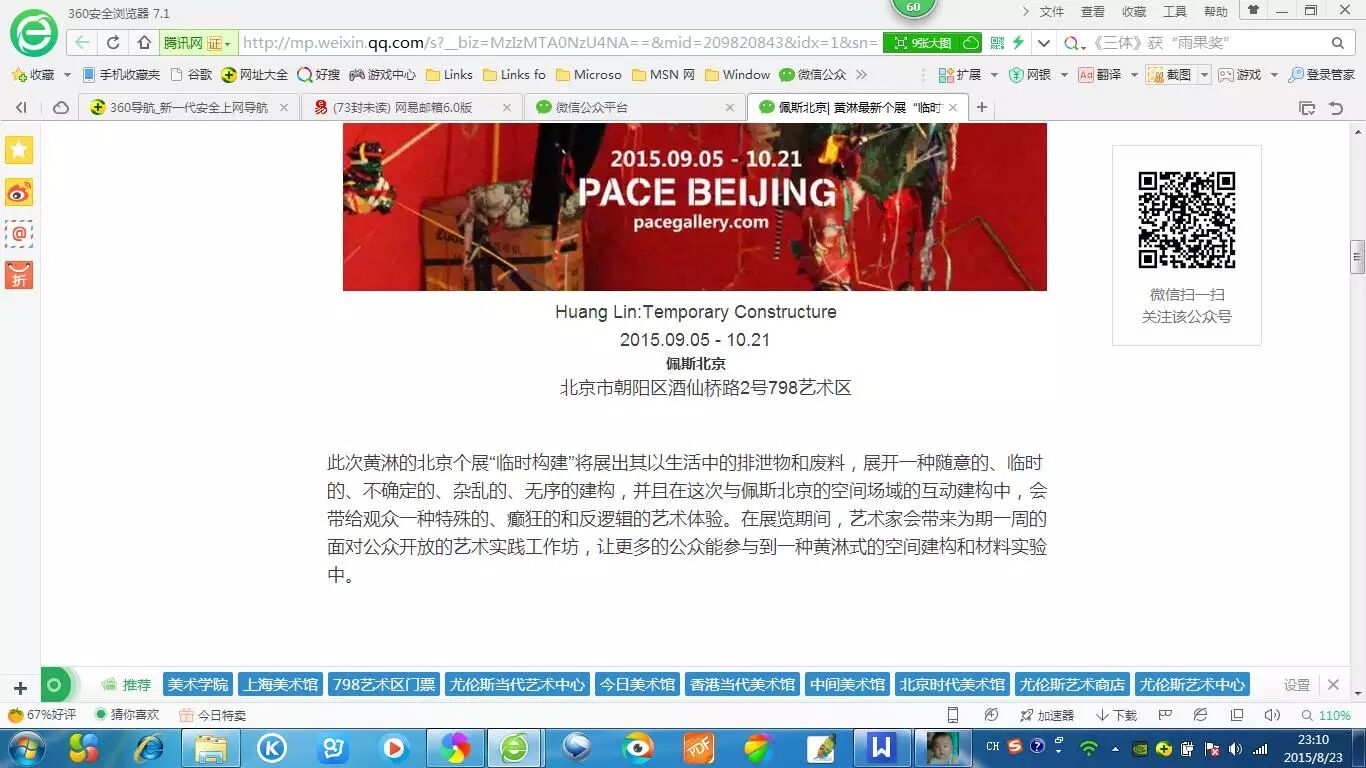Screen dimensions: 1366x768
Task: Open Windows Start button
Action: coord(24,747)
